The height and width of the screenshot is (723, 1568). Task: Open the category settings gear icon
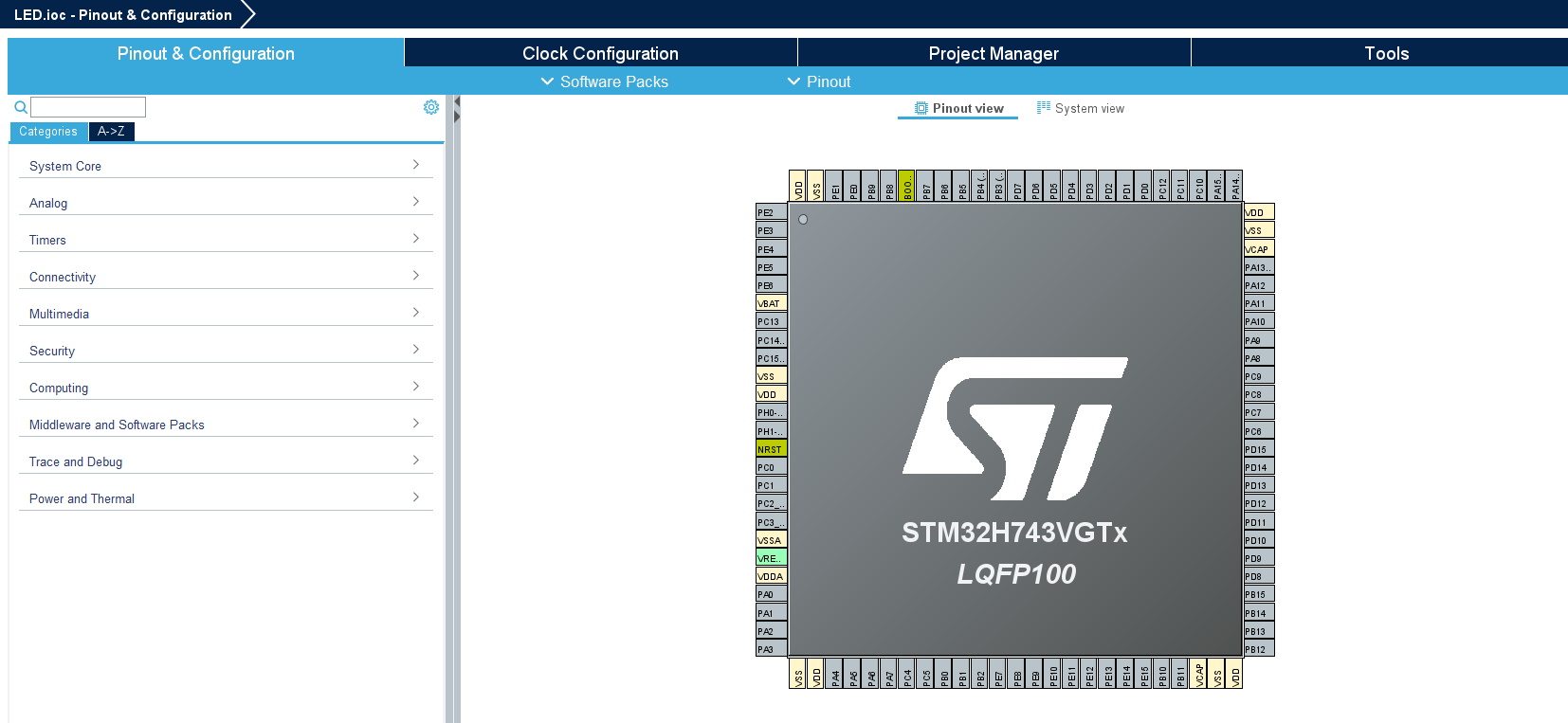[x=431, y=107]
